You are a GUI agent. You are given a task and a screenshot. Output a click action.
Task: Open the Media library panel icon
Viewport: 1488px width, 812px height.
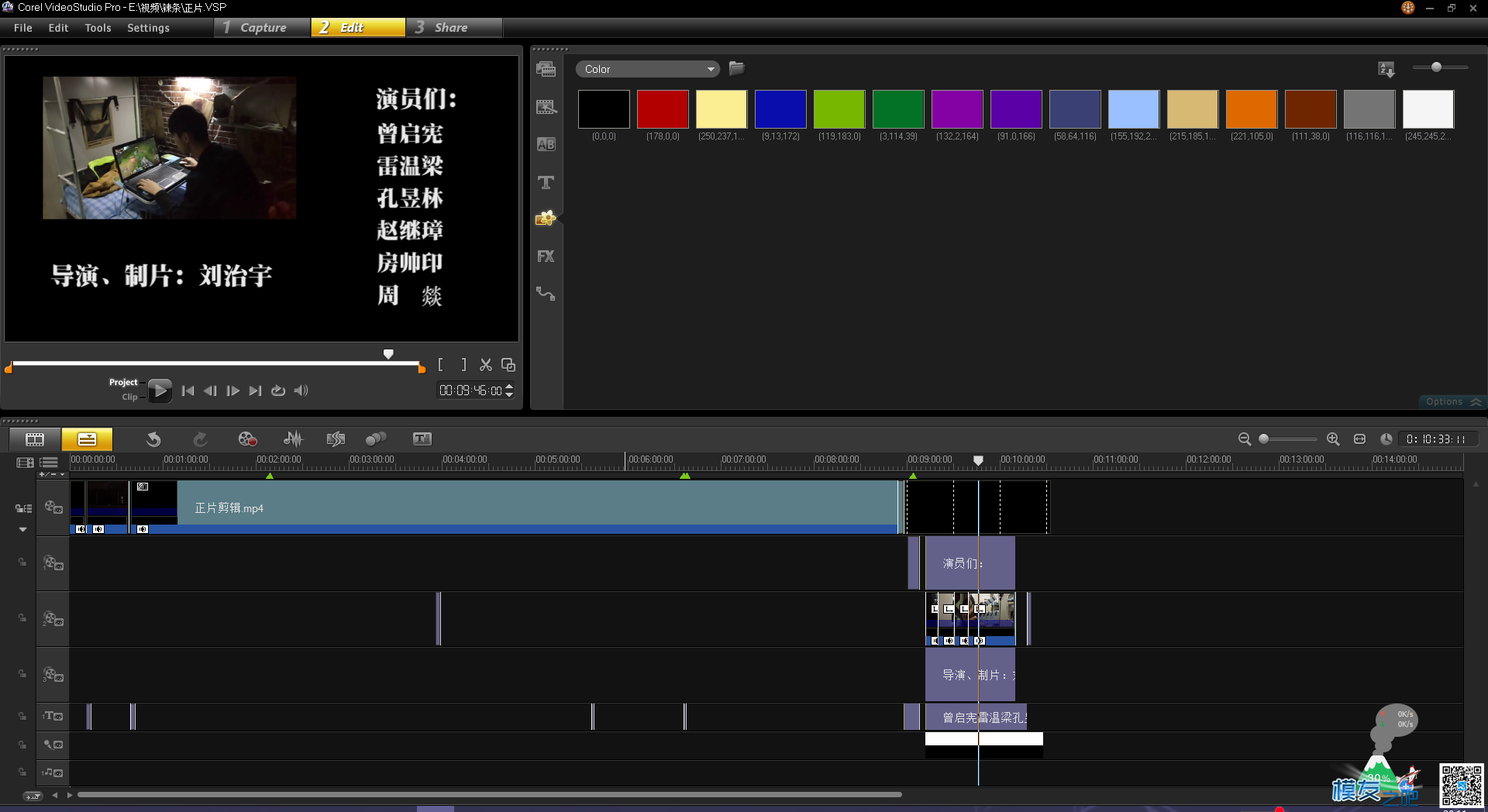tap(546, 69)
